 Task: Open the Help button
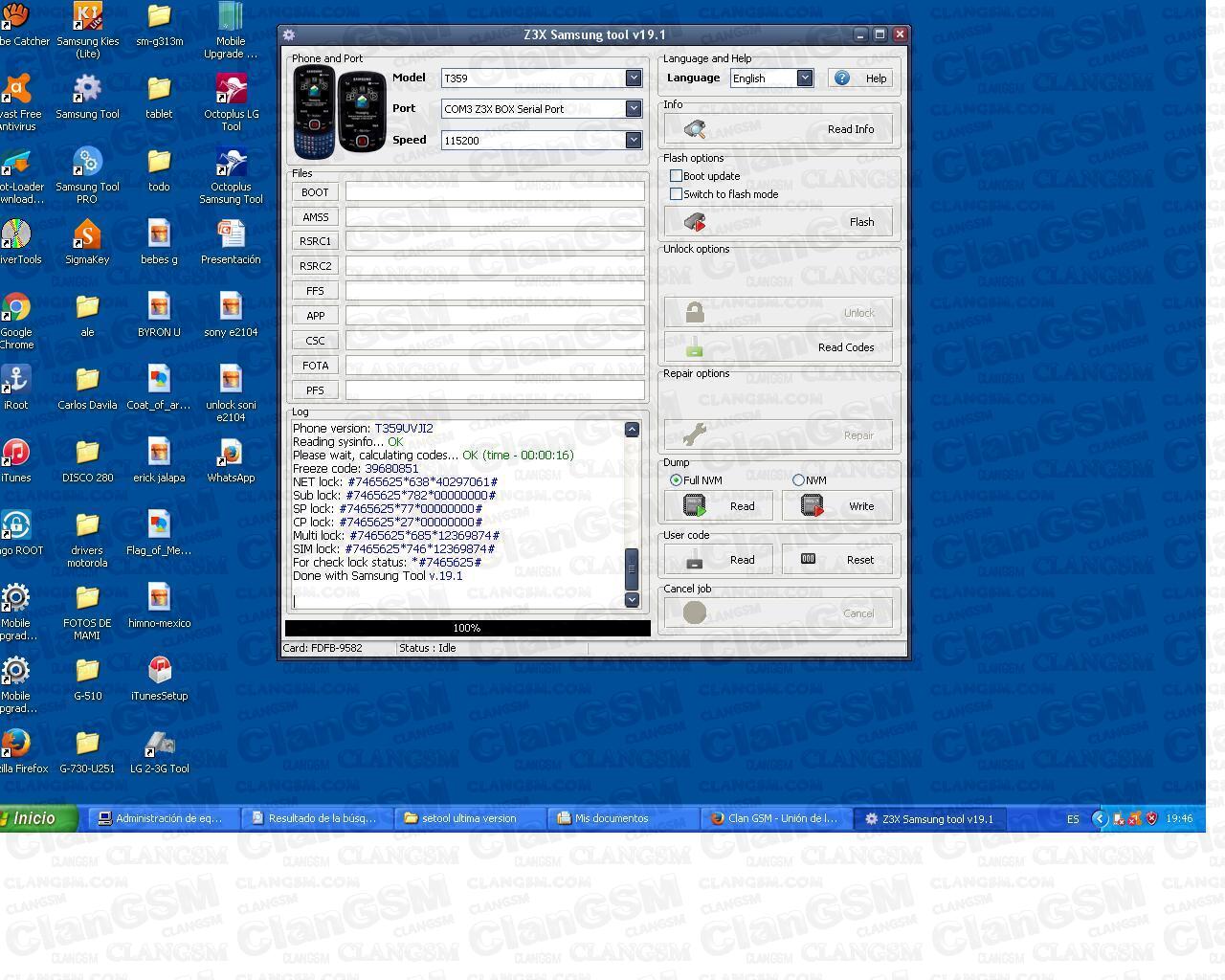point(860,78)
